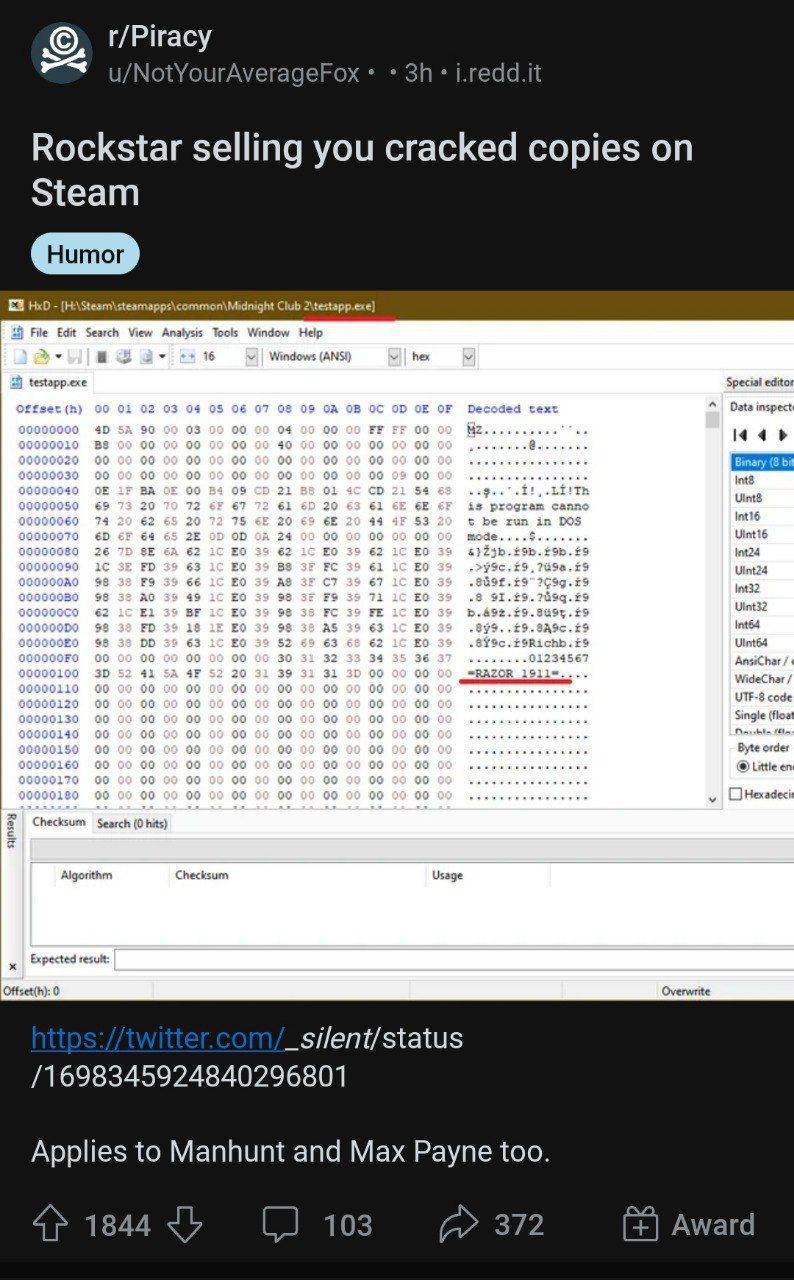The height and width of the screenshot is (1280, 794).
Task: Close the results pane with X
Action: click(12, 967)
